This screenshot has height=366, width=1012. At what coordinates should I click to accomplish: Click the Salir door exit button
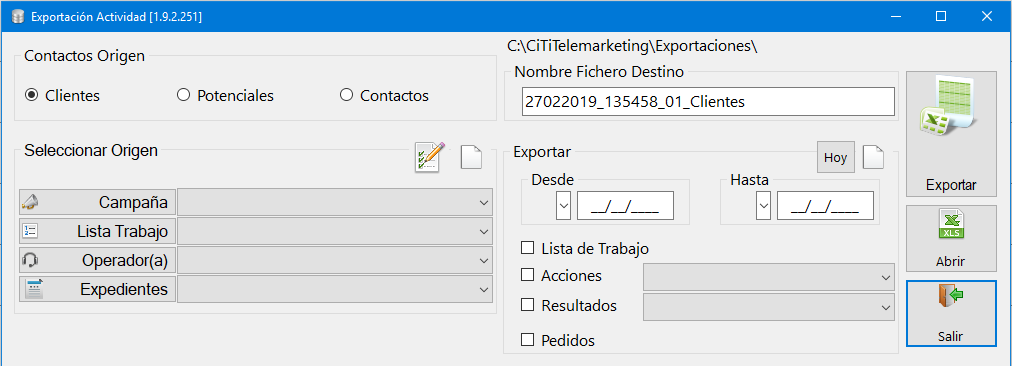click(951, 313)
